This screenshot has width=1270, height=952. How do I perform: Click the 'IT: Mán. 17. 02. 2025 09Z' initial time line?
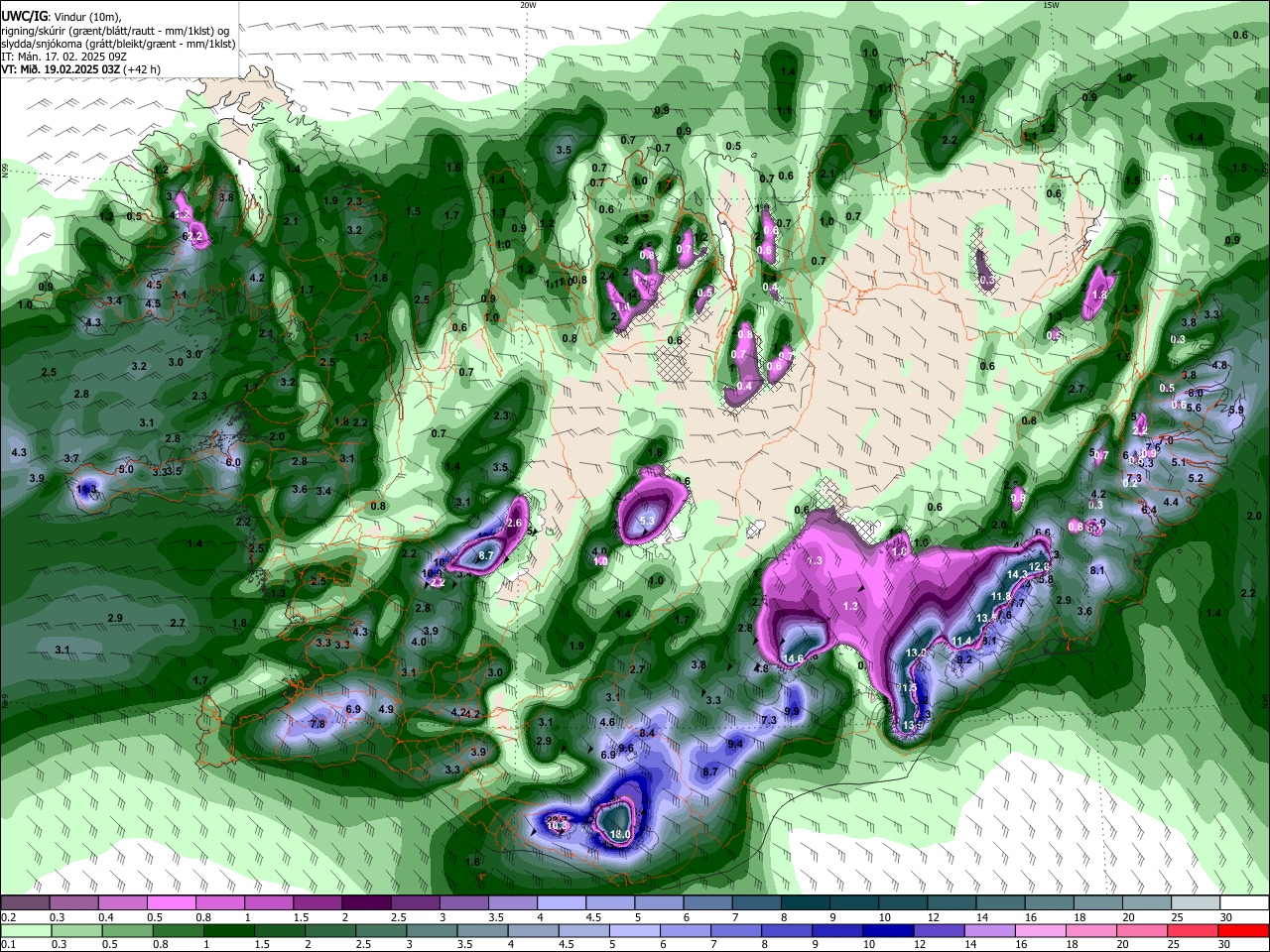tap(66, 57)
